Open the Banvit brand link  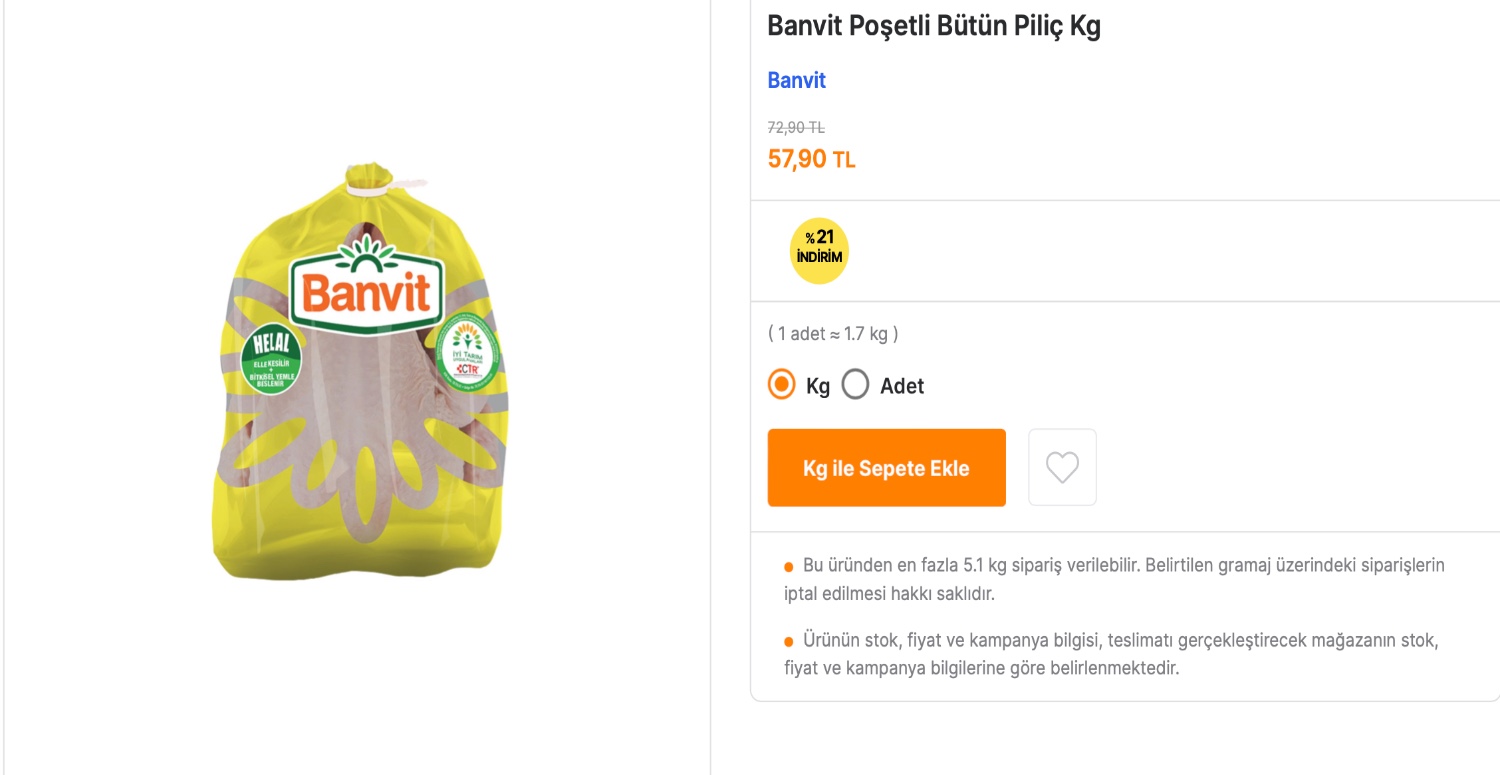click(796, 80)
